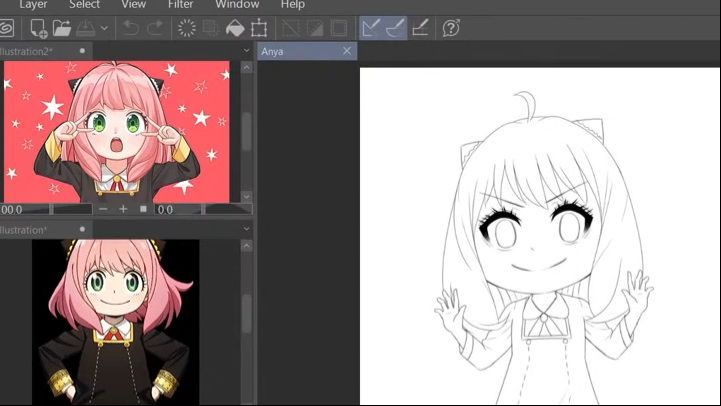Zoom out using minus button in Illustration2 panel

103,209
